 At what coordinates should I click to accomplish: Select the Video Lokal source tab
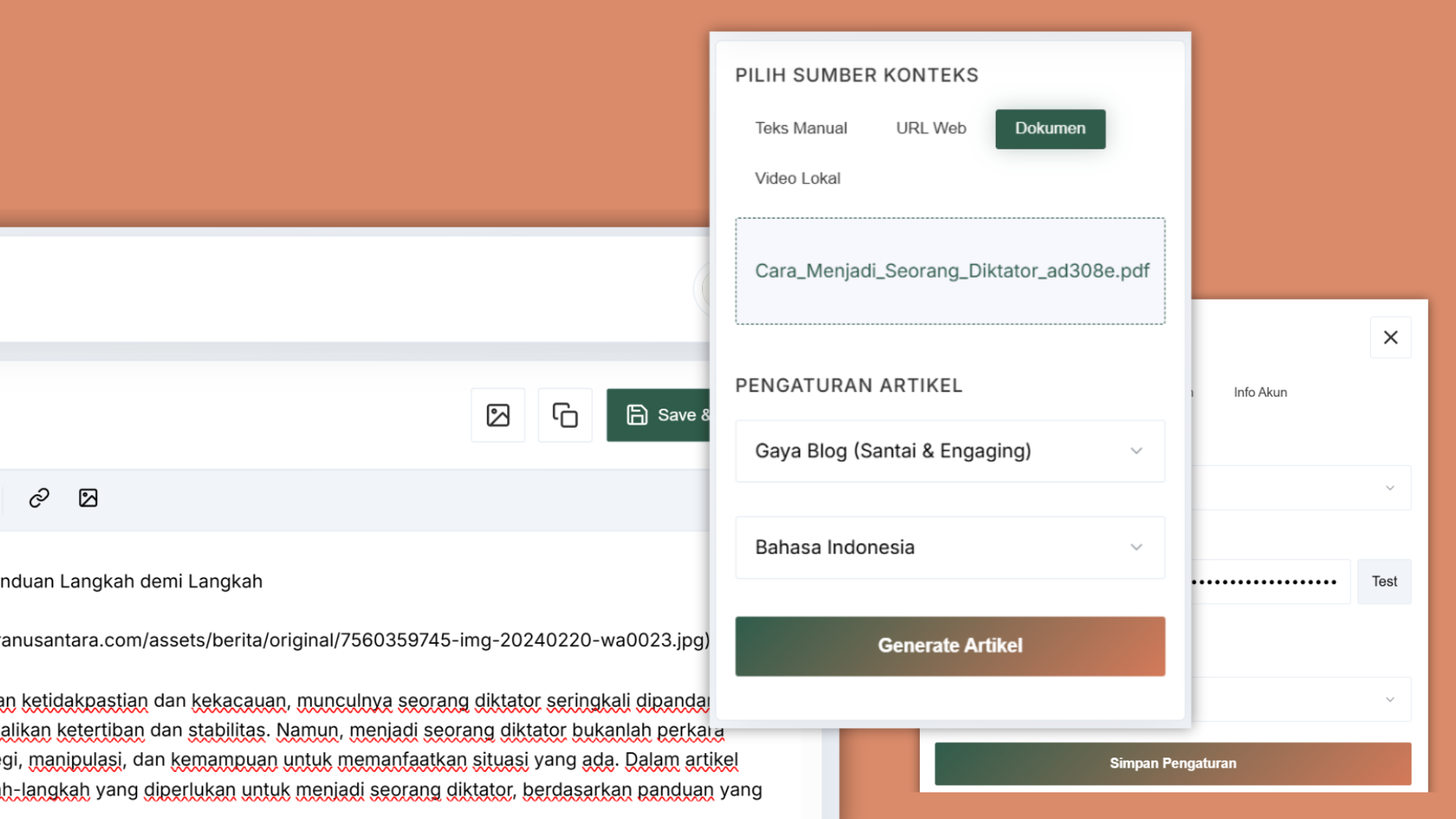point(797,178)
